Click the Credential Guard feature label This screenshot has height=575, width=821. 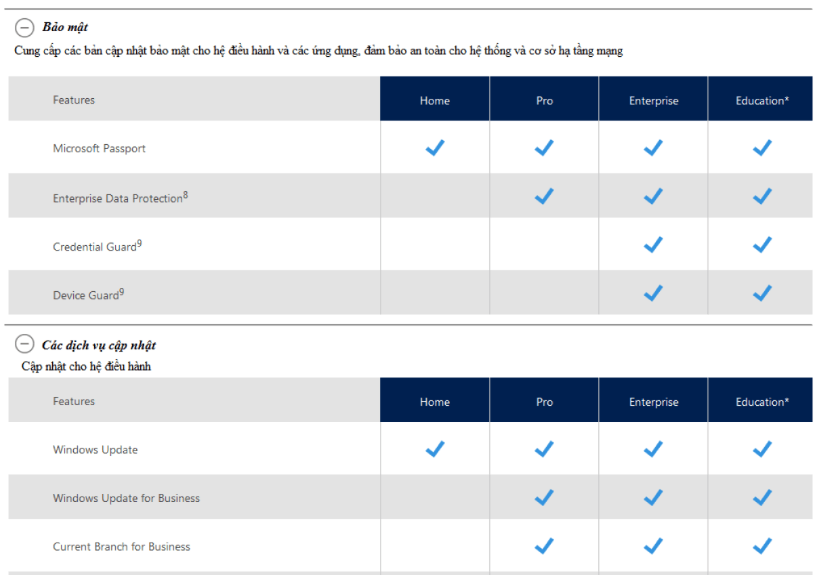[97, 246]
